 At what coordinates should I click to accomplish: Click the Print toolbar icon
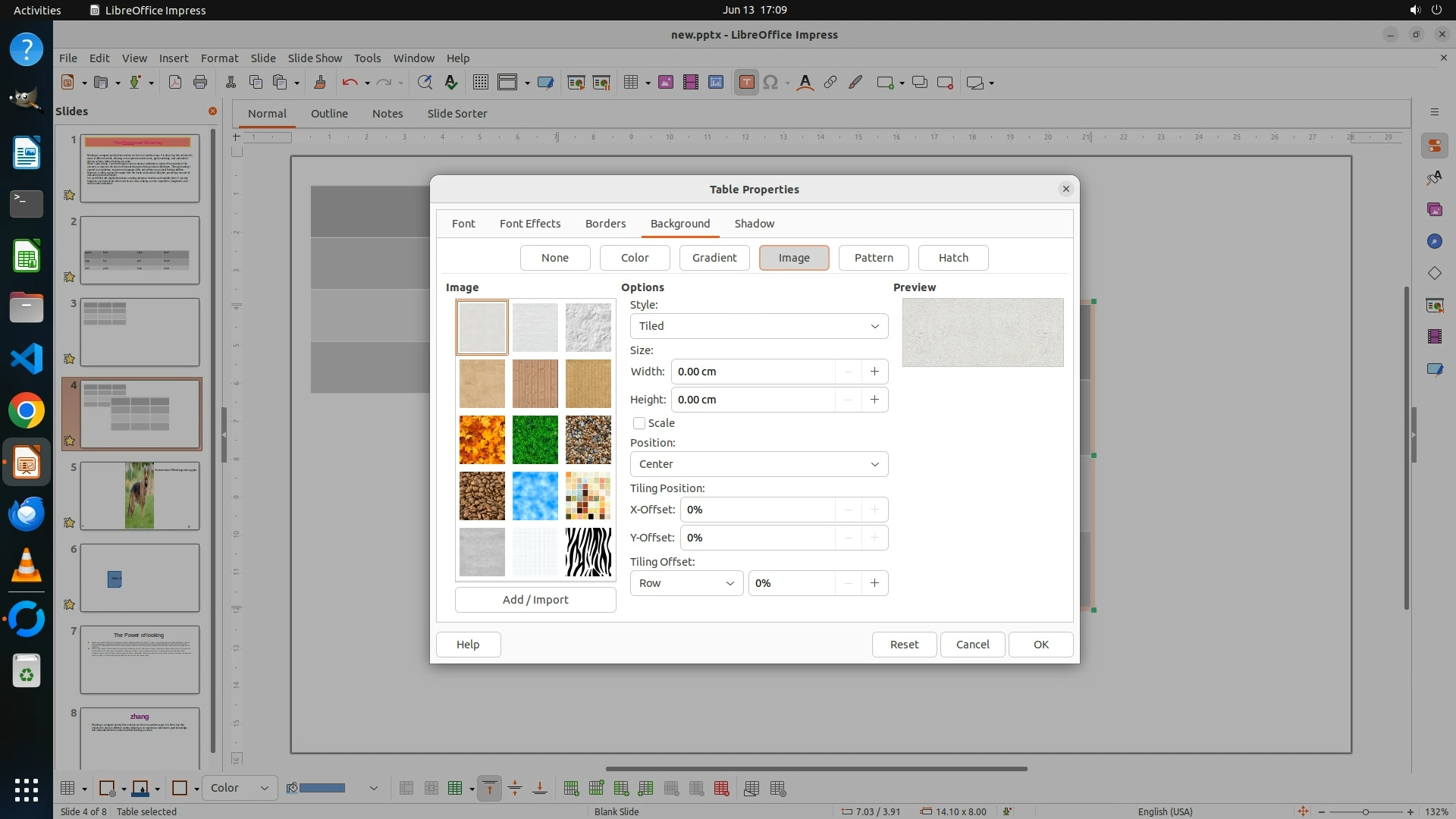pyautogui.click(x=200, y=83)
